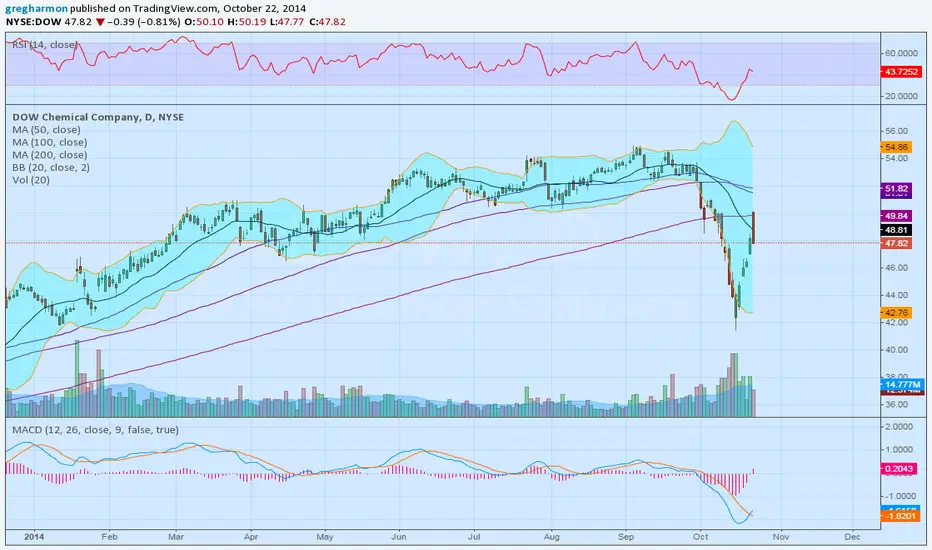Screen dimensions: 932x550
Task: Select the MA (50, close) legend entry
Action: pyautogui.click(x=46, y=130)
